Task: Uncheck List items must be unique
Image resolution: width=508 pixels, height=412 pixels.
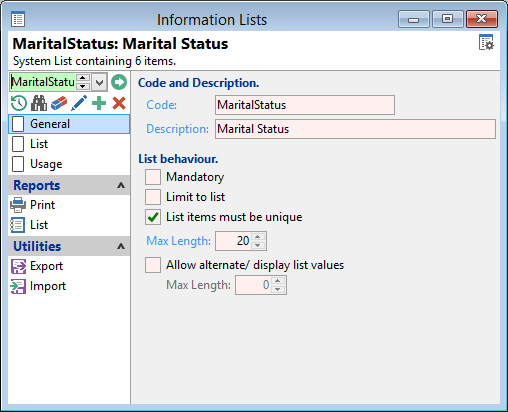Action: [153, 217]
